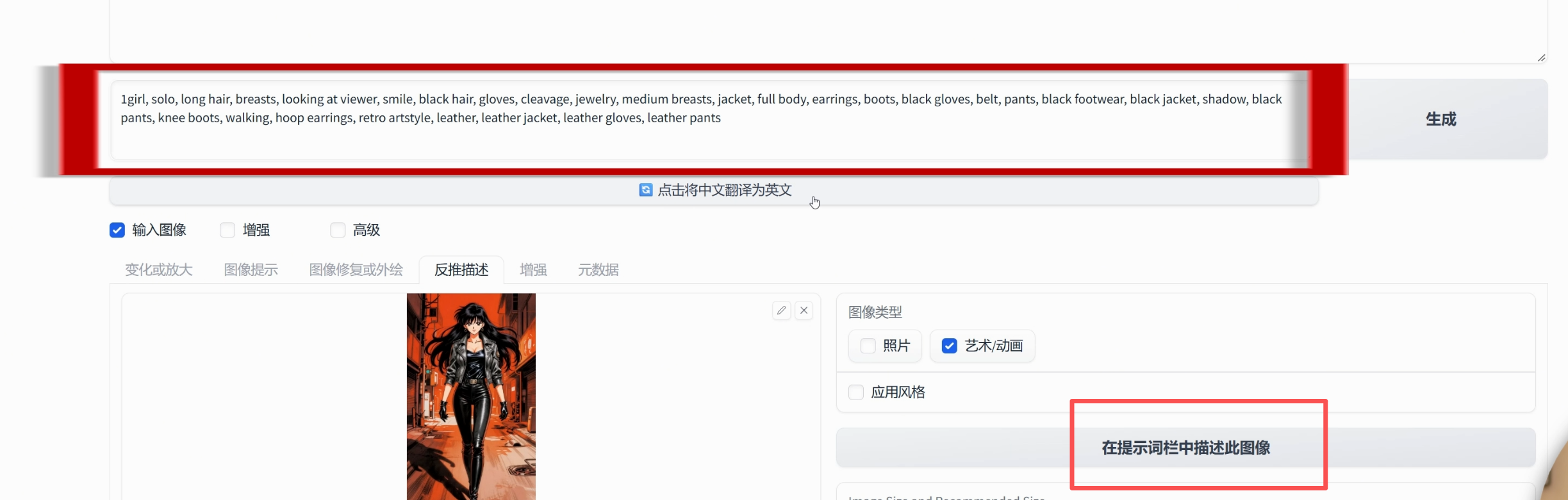Viewport: 1568px width, 500px height.
Task: Click the uploaded anime girl image thumbnail
Action: tap(471, 396)
